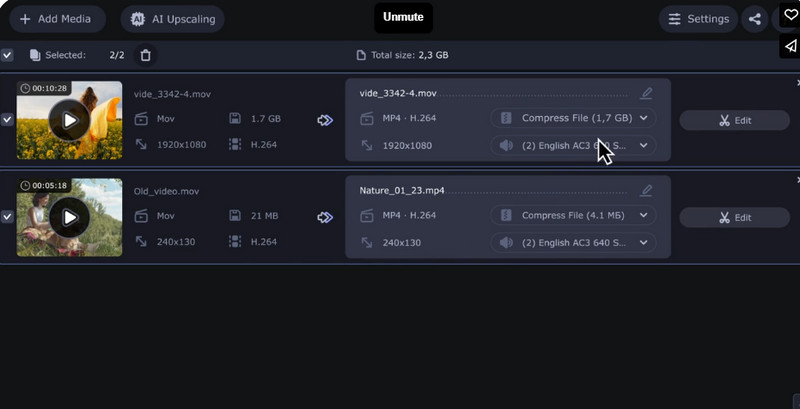Click the speaker icon in vide_3342-4.mov audio dropdown
This screenshot has width=800, height=409.
[x=506, y=145]
